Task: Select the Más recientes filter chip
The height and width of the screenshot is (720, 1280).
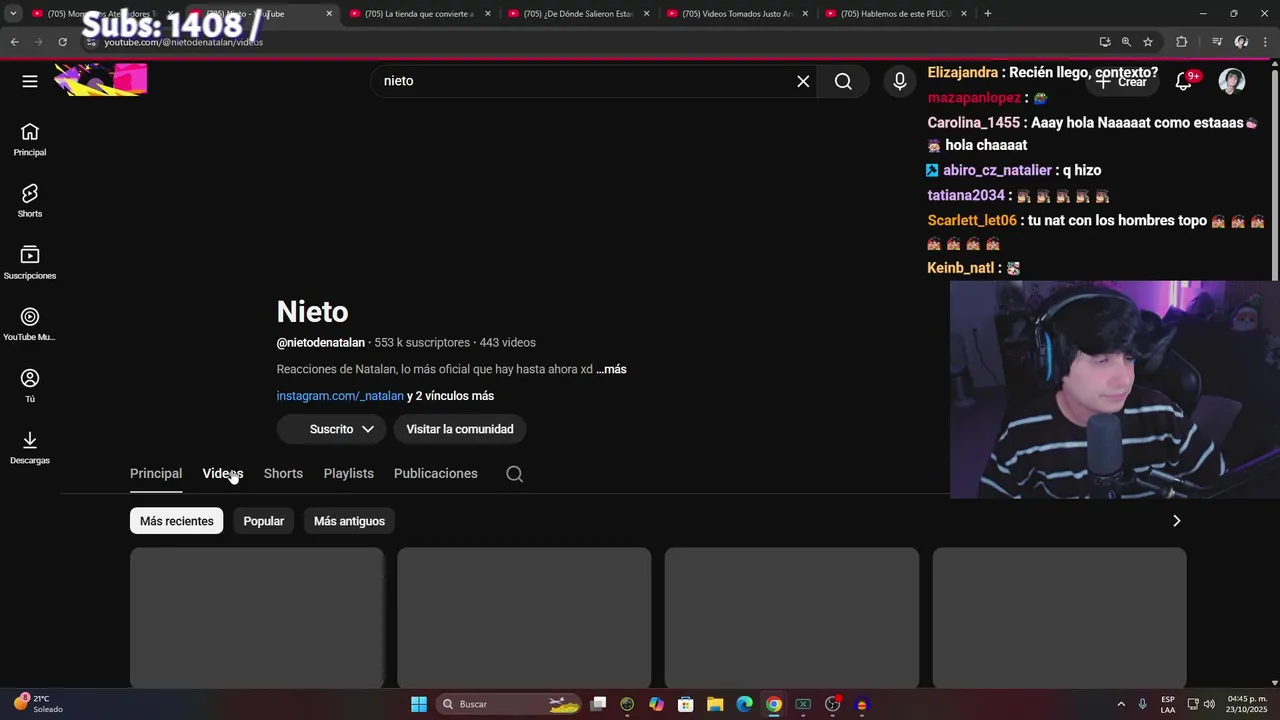Action: (x=176, y=521)
